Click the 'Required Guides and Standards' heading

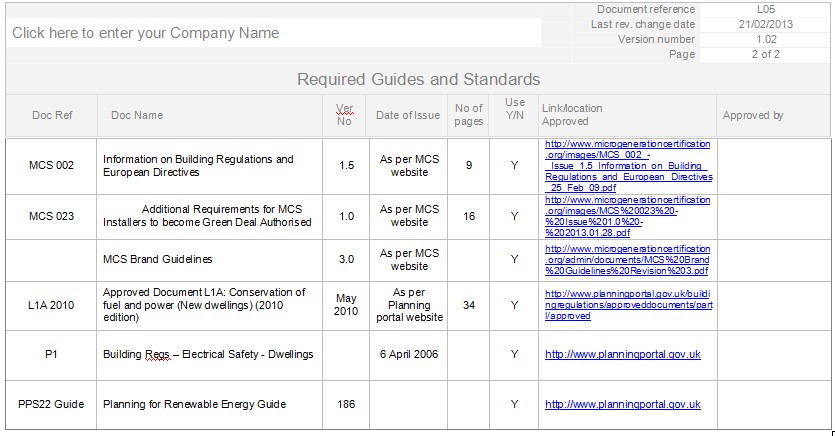click(418, 79)
